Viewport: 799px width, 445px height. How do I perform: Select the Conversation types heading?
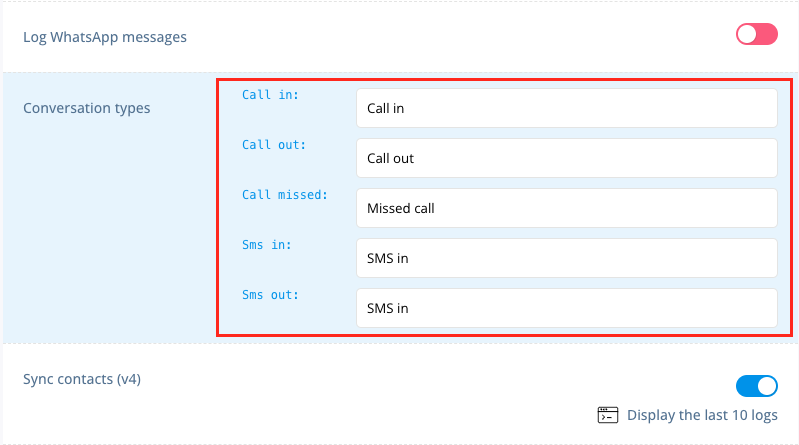pos(87,108)
